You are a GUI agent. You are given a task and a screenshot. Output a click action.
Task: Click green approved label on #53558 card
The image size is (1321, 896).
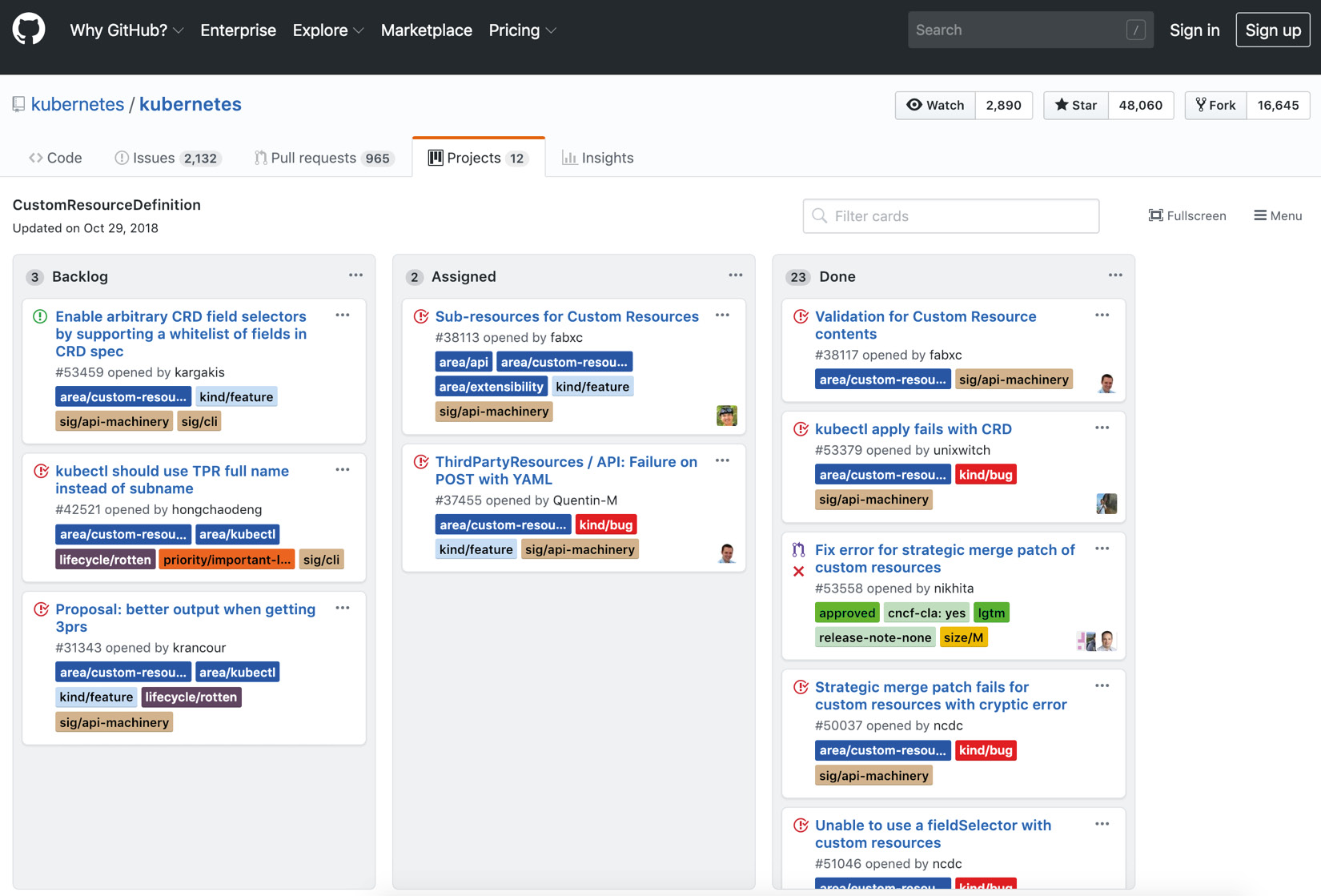click(x=847, y=613)
